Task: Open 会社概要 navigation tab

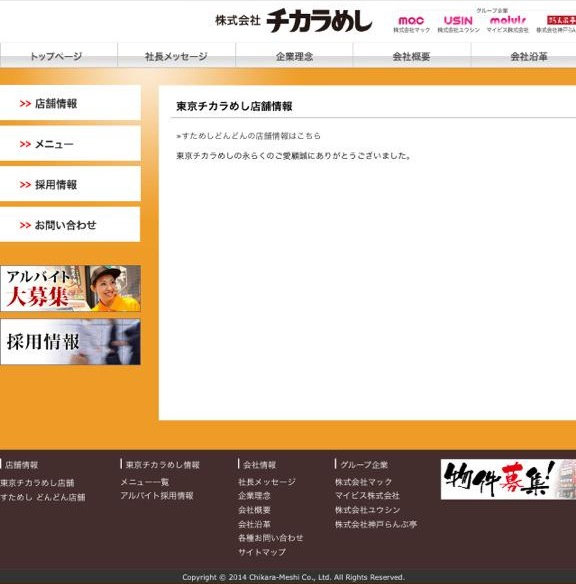Action: coord(411,56)
